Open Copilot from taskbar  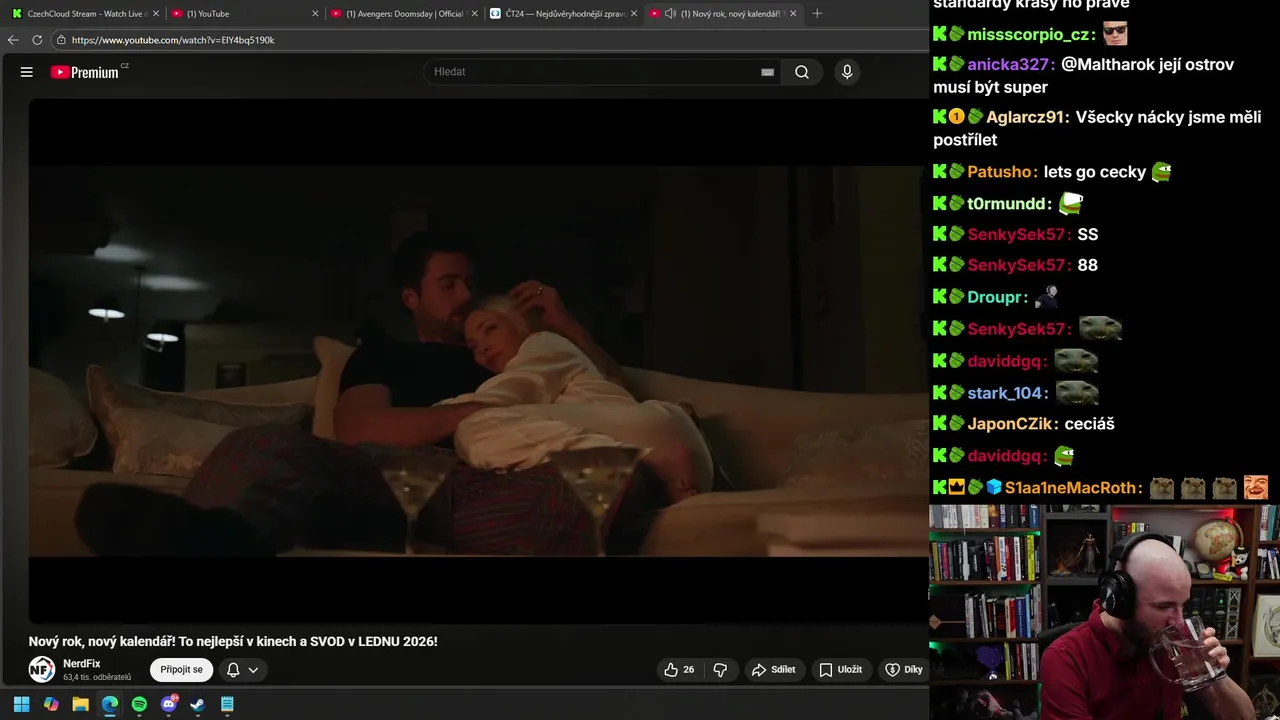click(x=51, y=704)
